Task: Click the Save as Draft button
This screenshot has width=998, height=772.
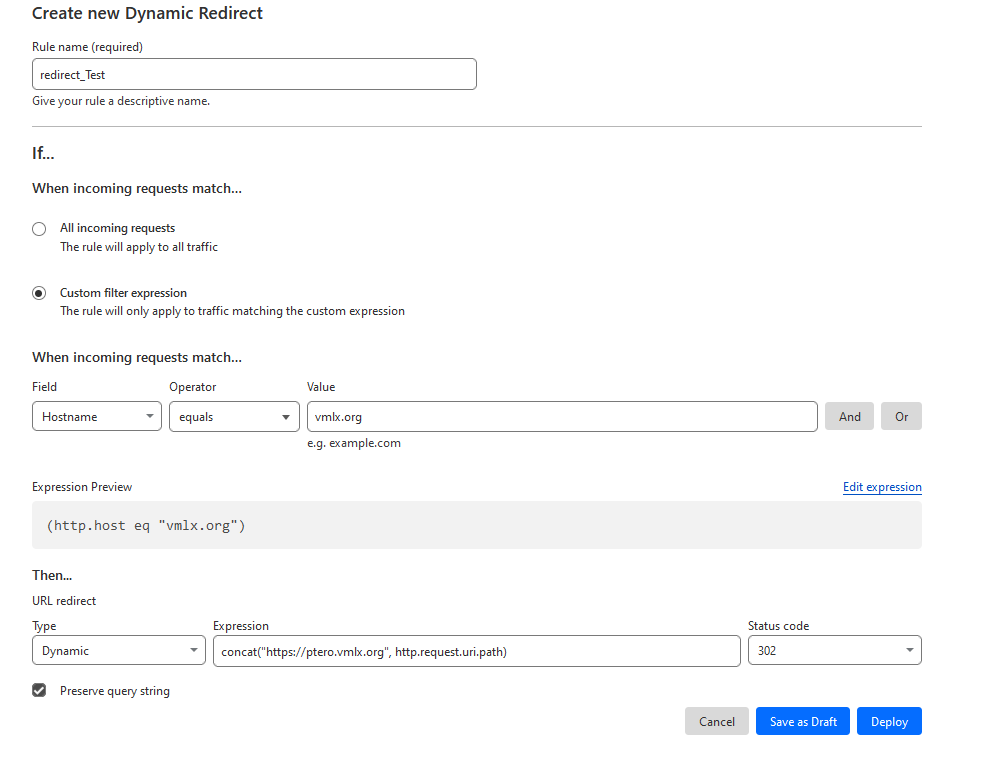Action: (x=803, y=722)
